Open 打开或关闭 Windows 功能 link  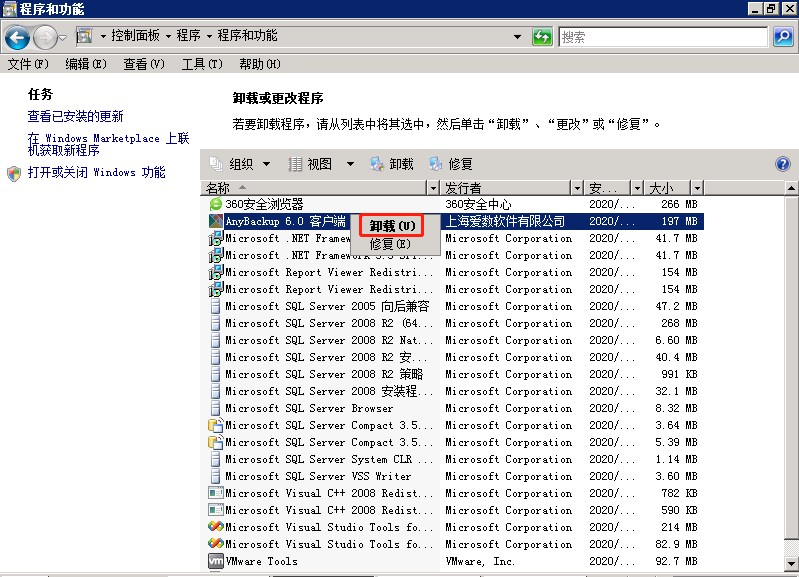click(96, 172)
